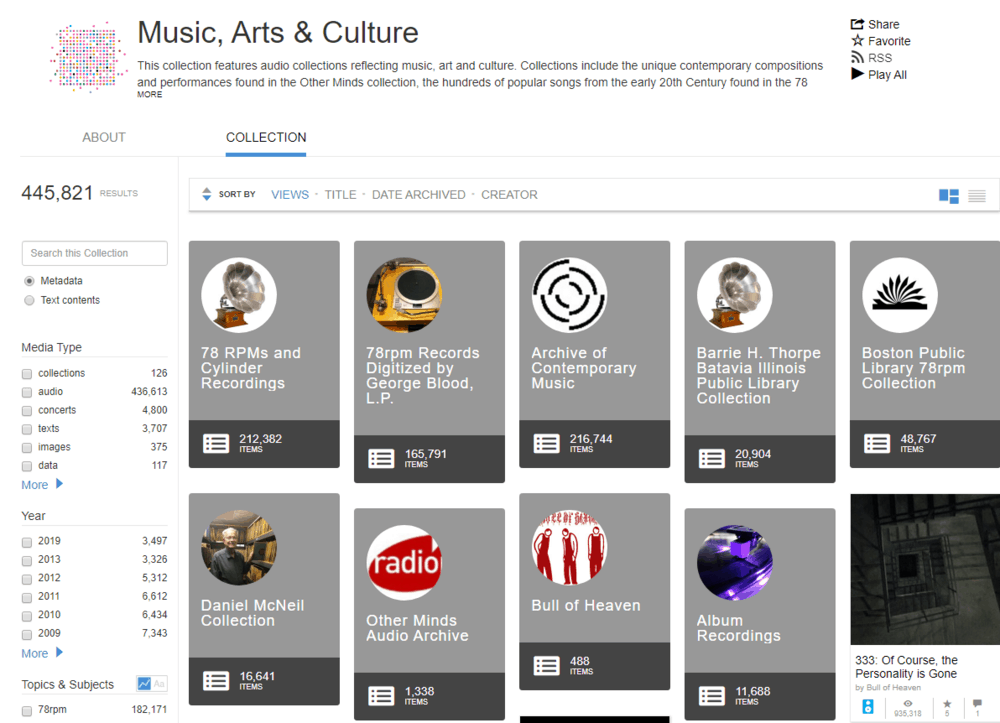Click Bull of Heaven red figures icon
This screenshot has width=1000, height=723.
tap(569, 547)
